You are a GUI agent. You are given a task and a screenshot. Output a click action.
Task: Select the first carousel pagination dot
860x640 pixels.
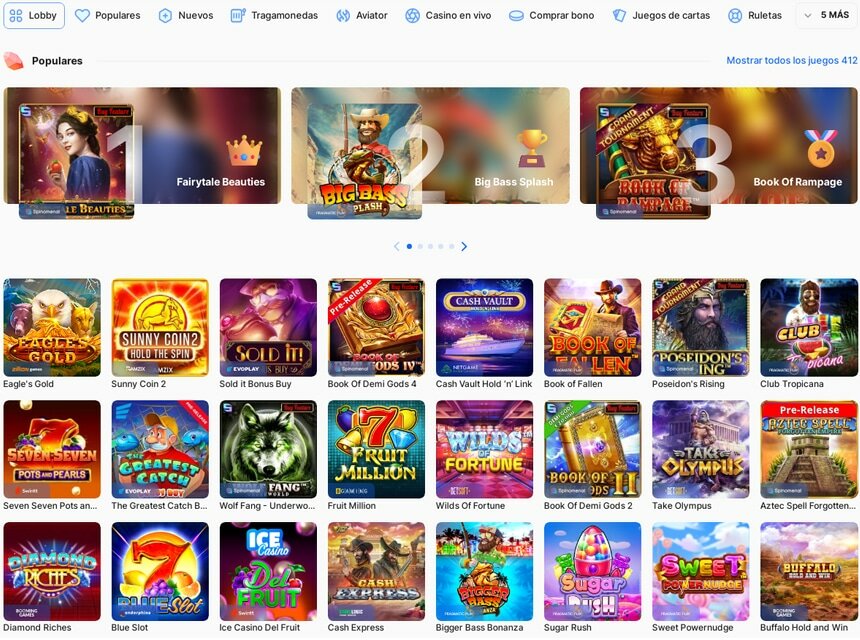pyautogui.click(x=409, y=246)
